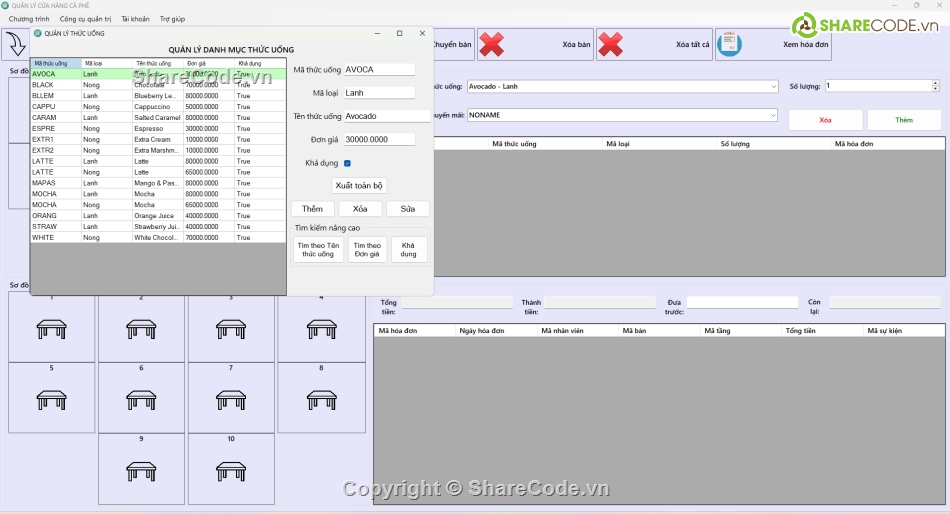The image size is (950, 514).
Task: Click the red X icon for Xóa bàn
Action: [x=491, y=44]
